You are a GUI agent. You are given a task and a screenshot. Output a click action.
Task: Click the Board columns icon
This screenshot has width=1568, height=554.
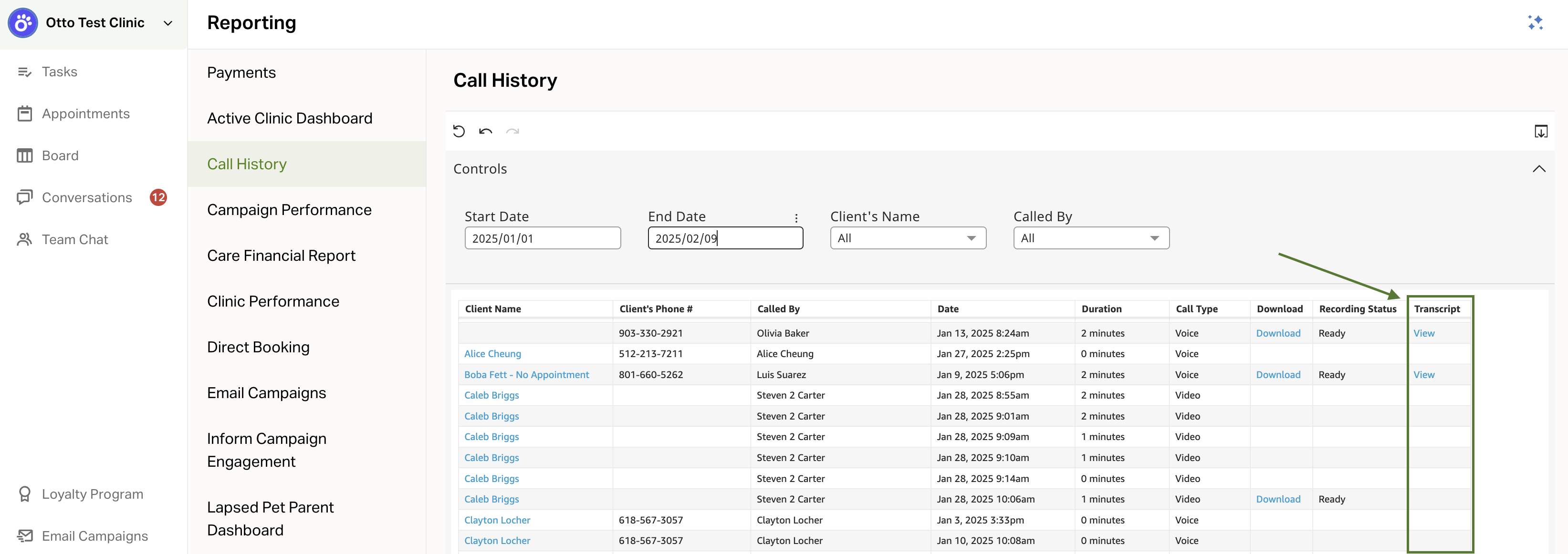tap(24, 156)
